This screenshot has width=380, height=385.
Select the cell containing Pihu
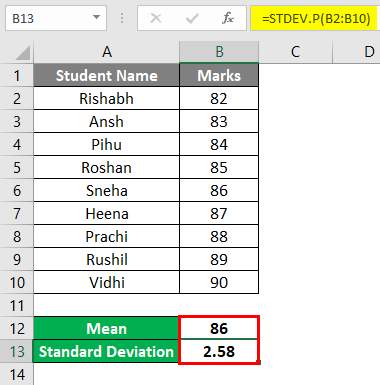pos(106,145)
